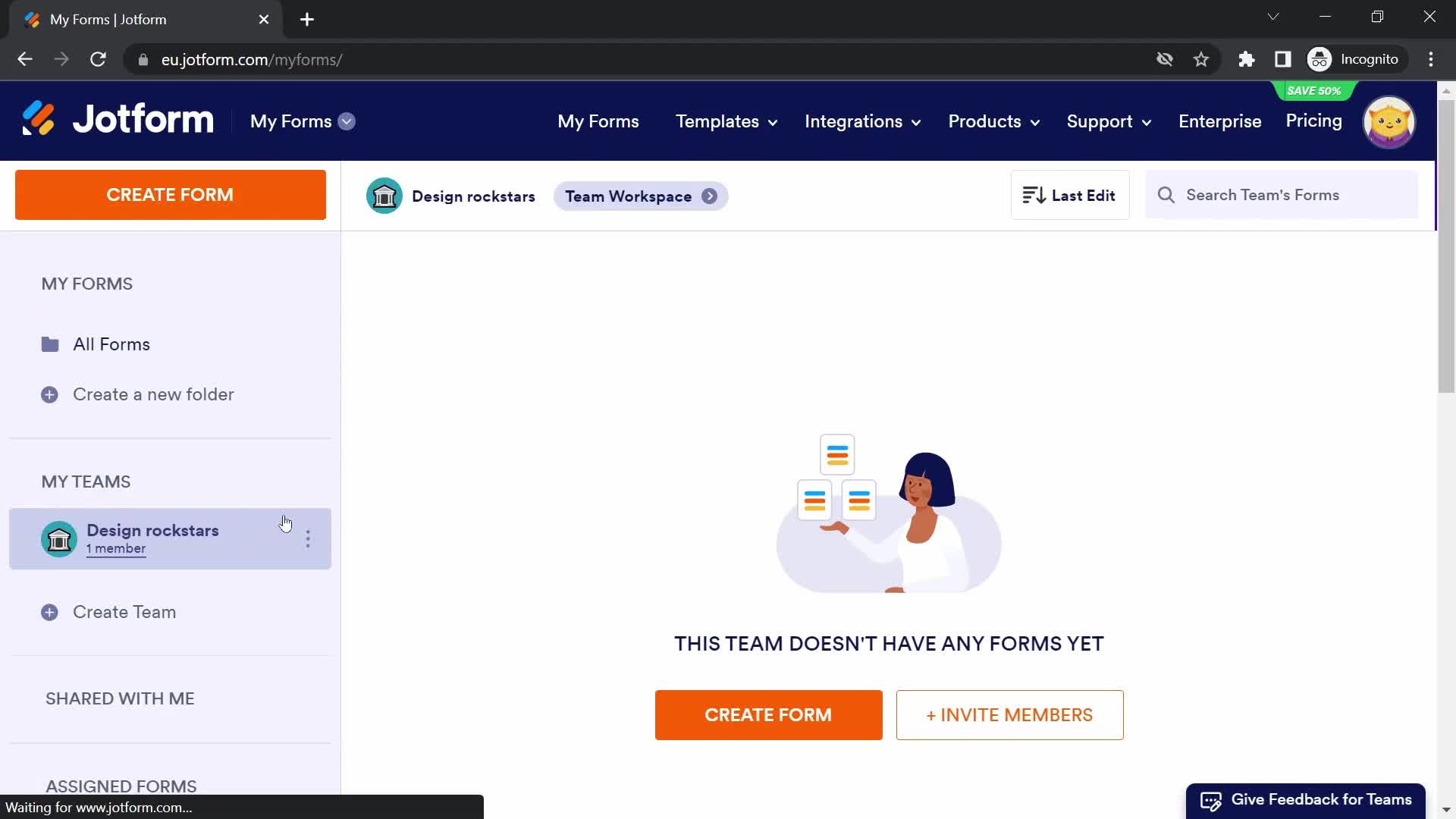The width and height of the screenshot is (1456, 819).
Task: Select Design rockstars team in sidebar
Action: point(170,538)
